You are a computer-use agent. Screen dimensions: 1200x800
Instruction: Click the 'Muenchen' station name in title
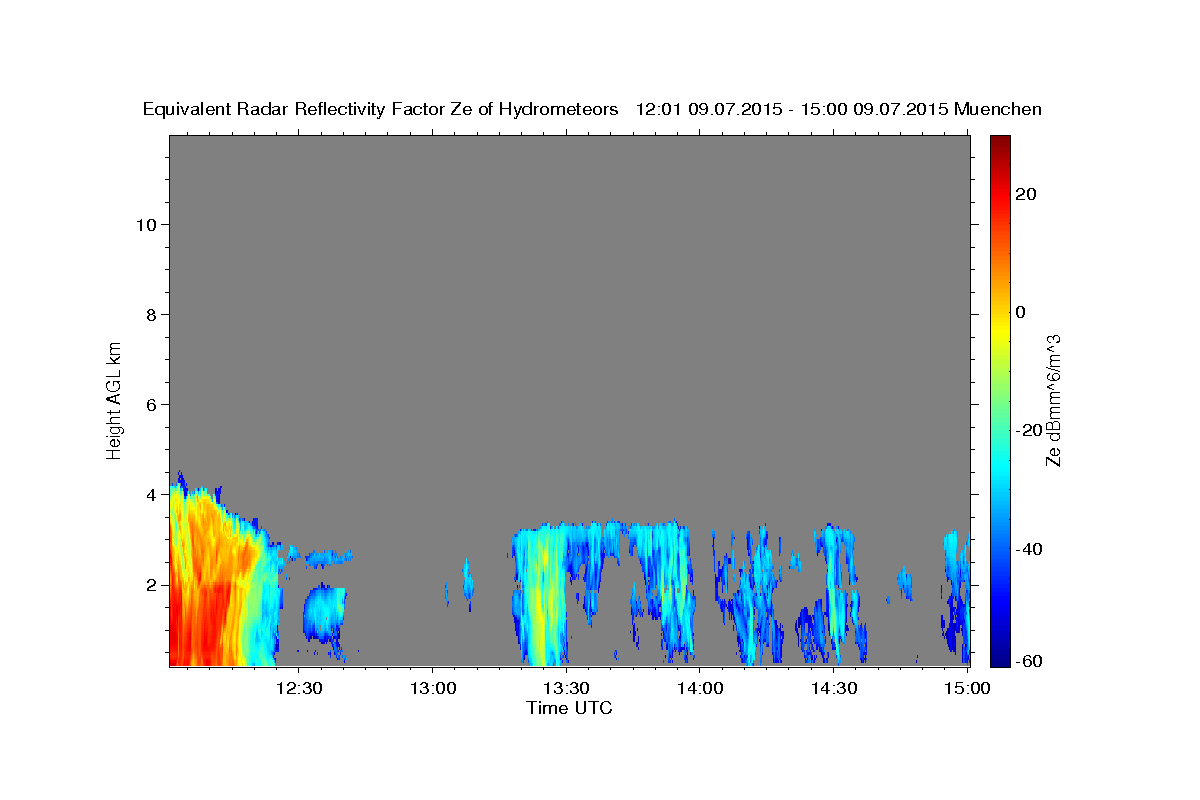998,109
